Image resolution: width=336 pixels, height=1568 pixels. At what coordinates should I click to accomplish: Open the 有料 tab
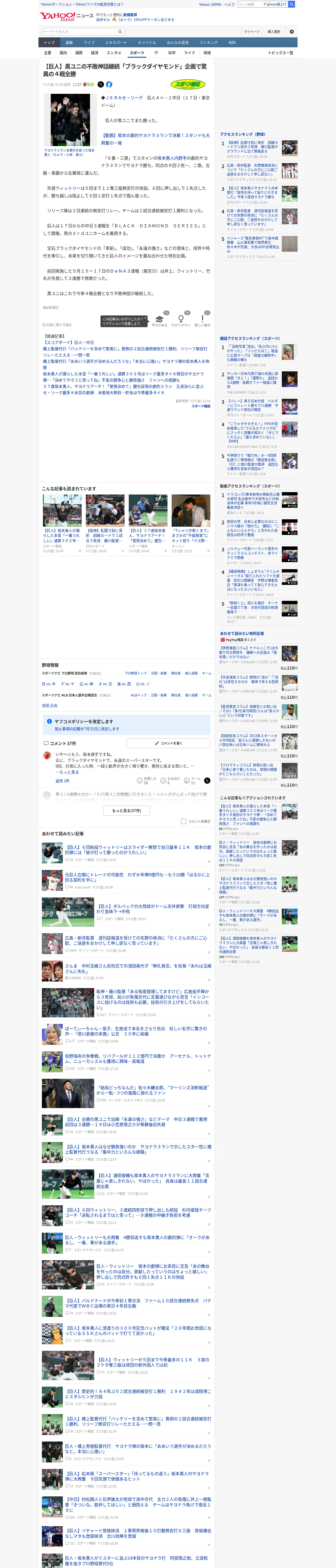pyautogui.click(x=232, y=43)
